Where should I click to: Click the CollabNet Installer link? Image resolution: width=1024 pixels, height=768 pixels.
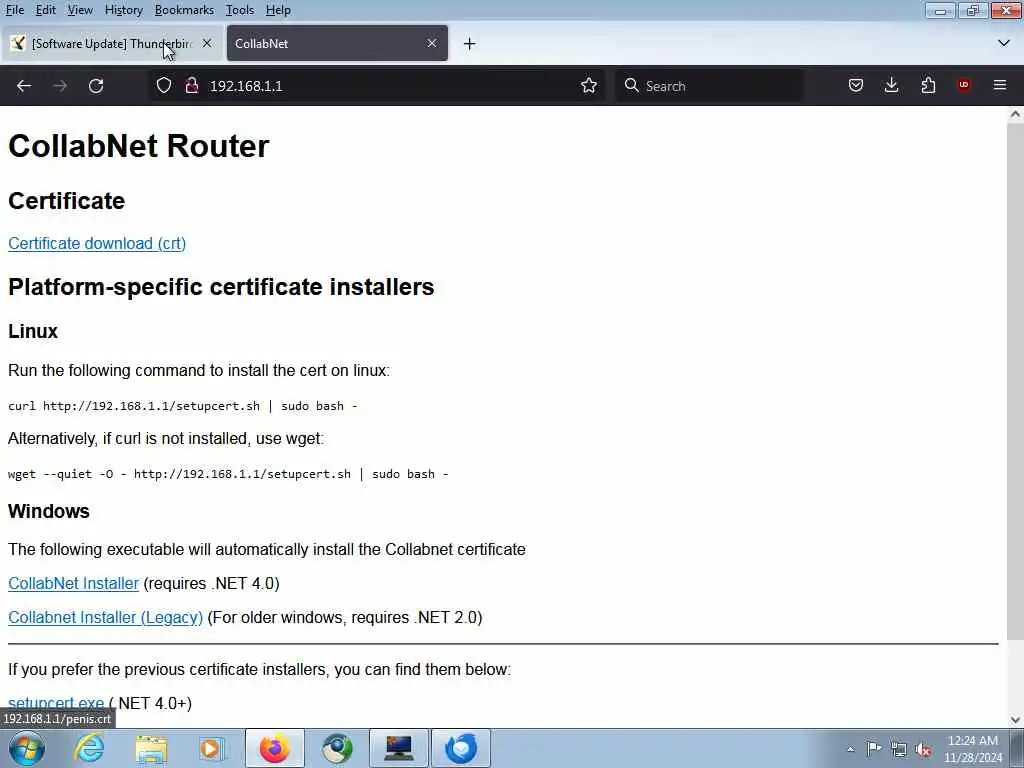[73, 583]
